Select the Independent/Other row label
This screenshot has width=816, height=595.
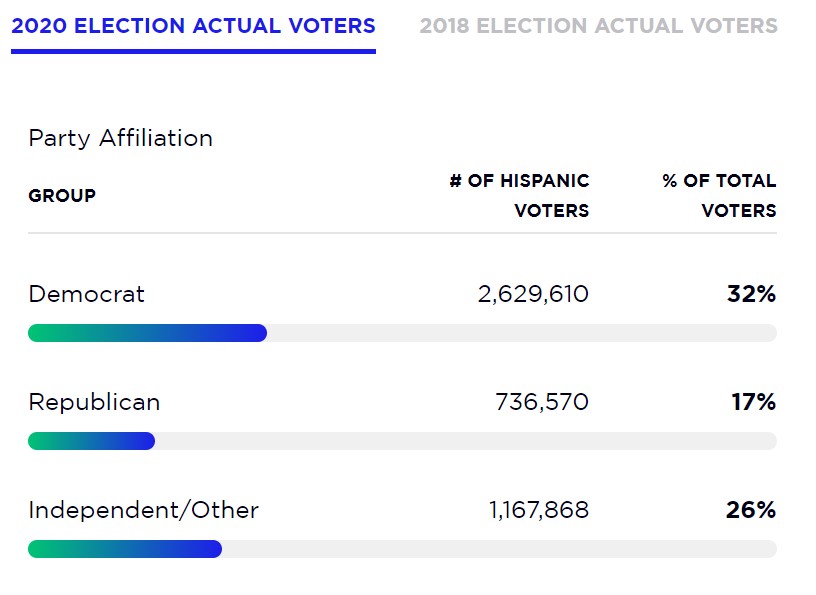(x=143, y=510)
